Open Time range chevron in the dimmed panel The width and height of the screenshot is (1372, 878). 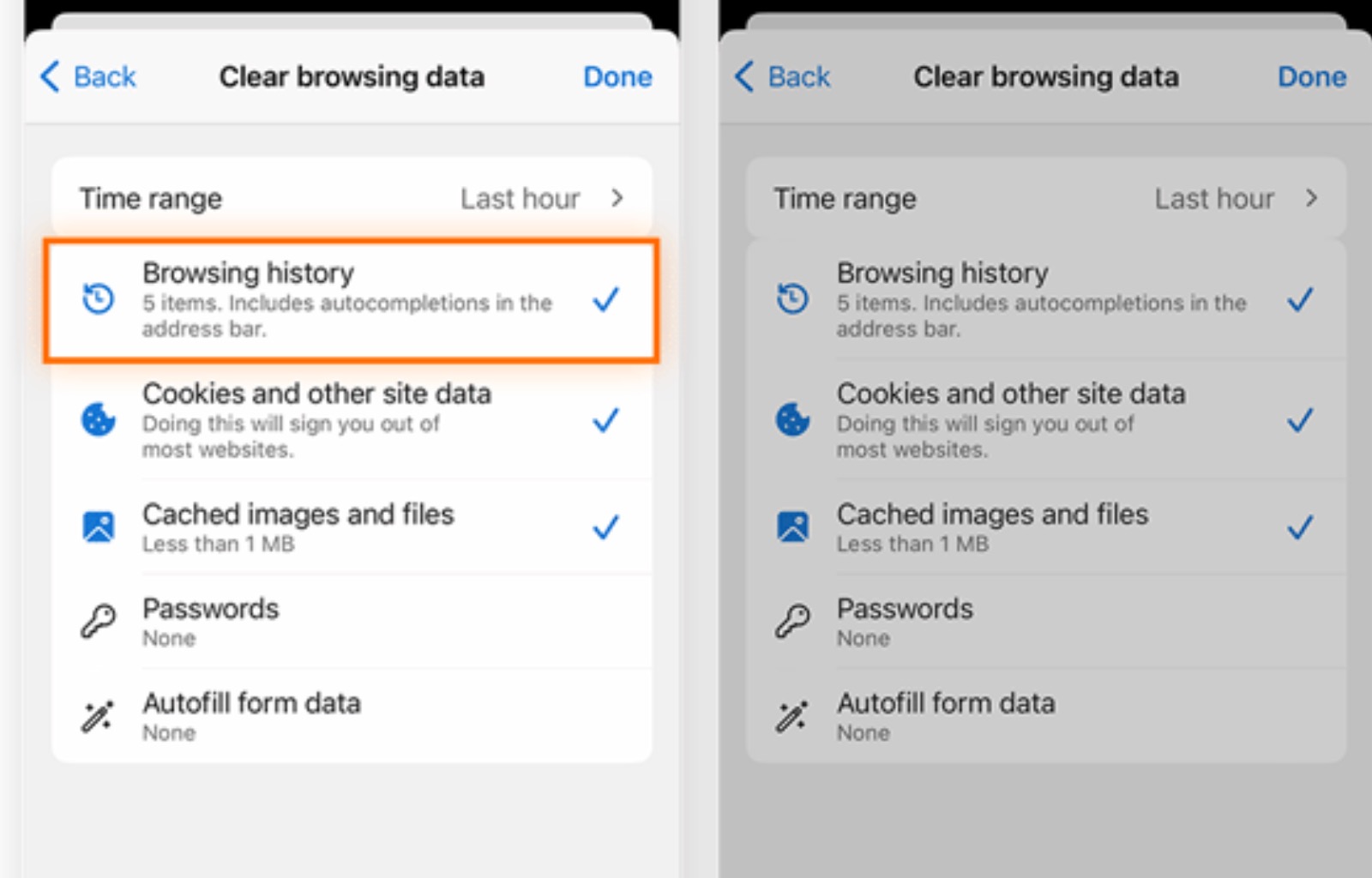1311,198
